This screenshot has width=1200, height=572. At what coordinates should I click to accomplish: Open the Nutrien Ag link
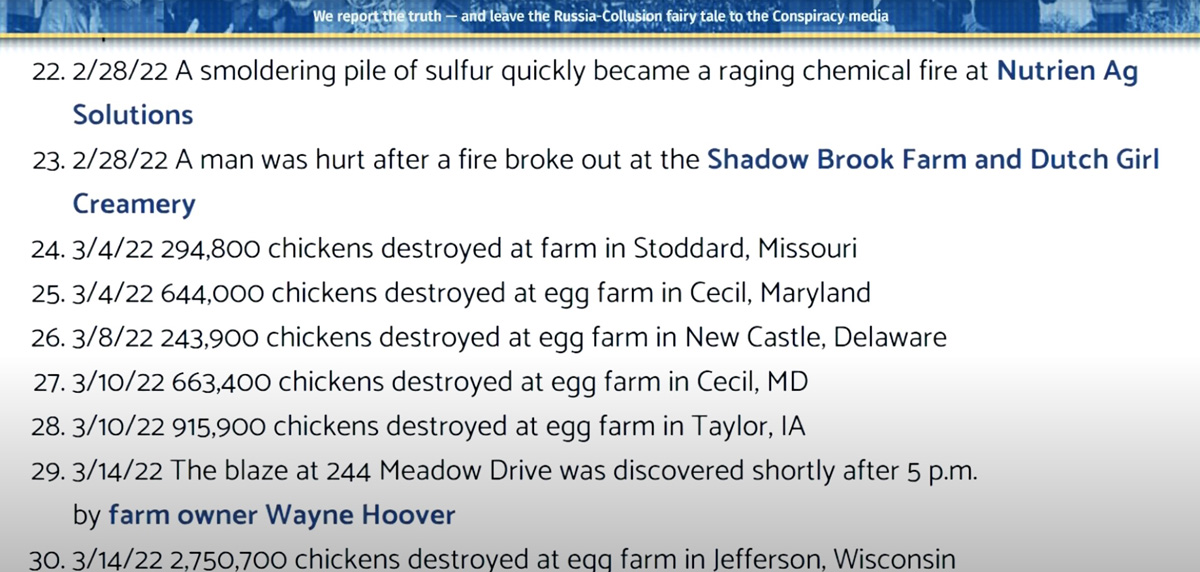1068,71
